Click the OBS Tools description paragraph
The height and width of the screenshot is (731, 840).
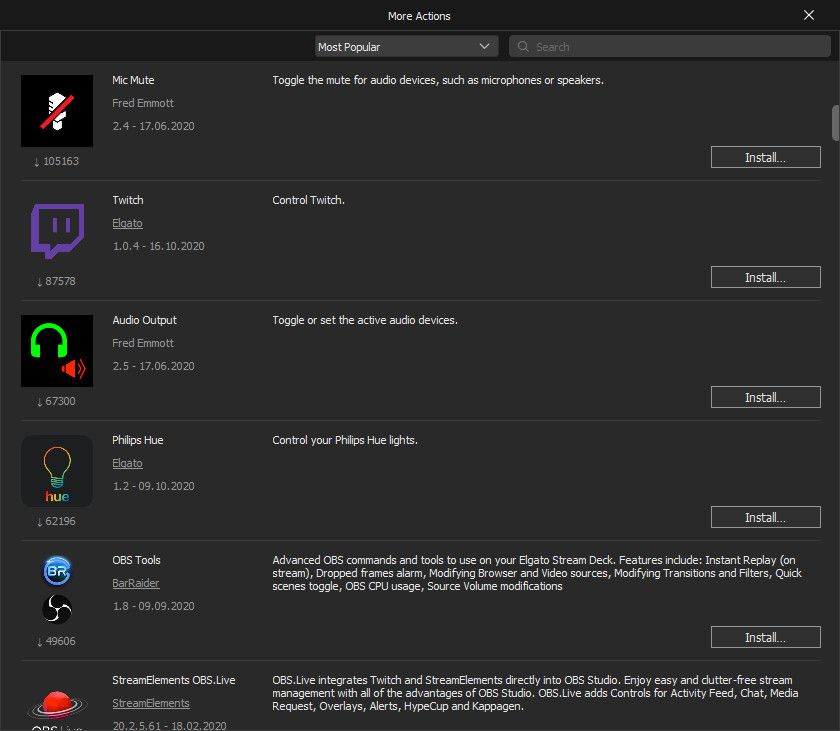point(537,573)
